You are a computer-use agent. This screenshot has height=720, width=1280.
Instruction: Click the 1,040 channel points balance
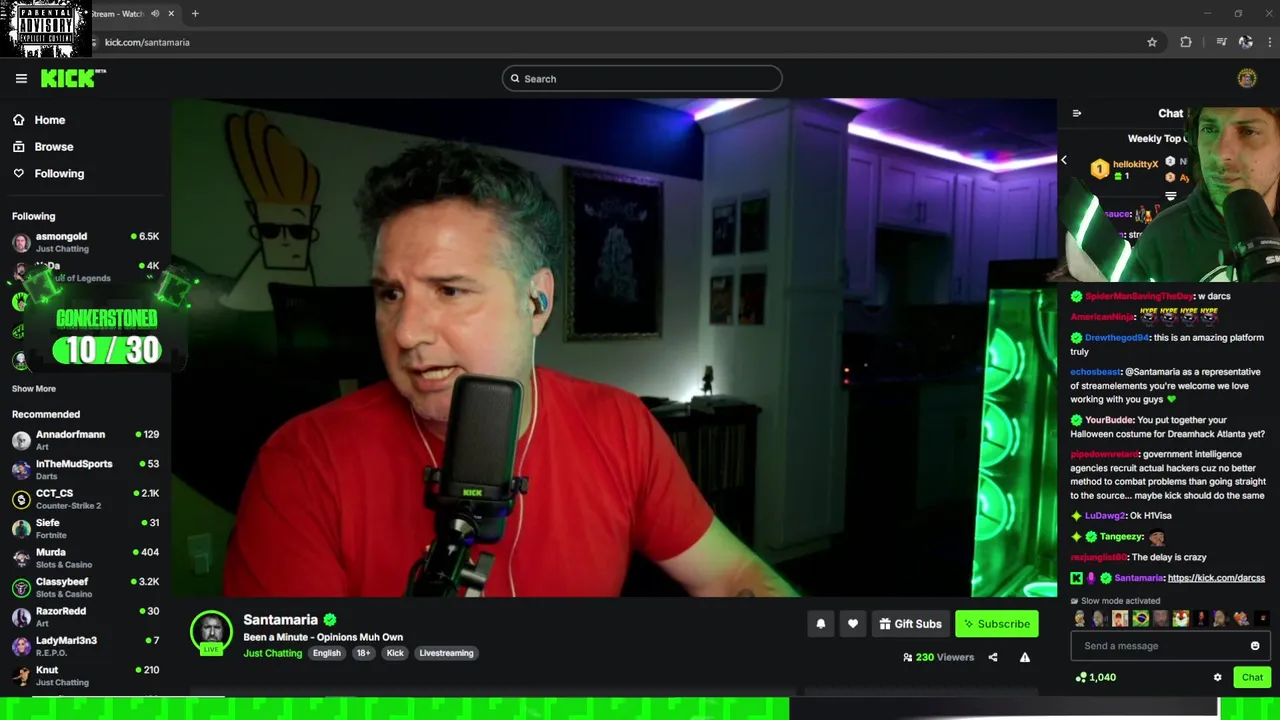pyautogui.click(x=1096, y=677)
